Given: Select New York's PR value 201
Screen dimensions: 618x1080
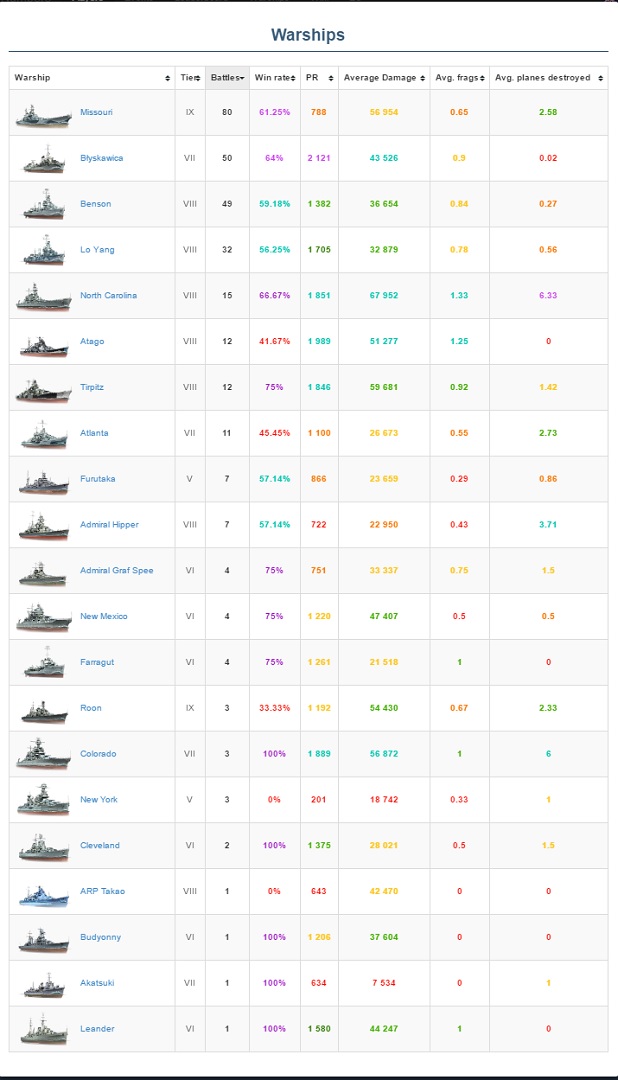Looking at the screenshot, I should [318, 800].
